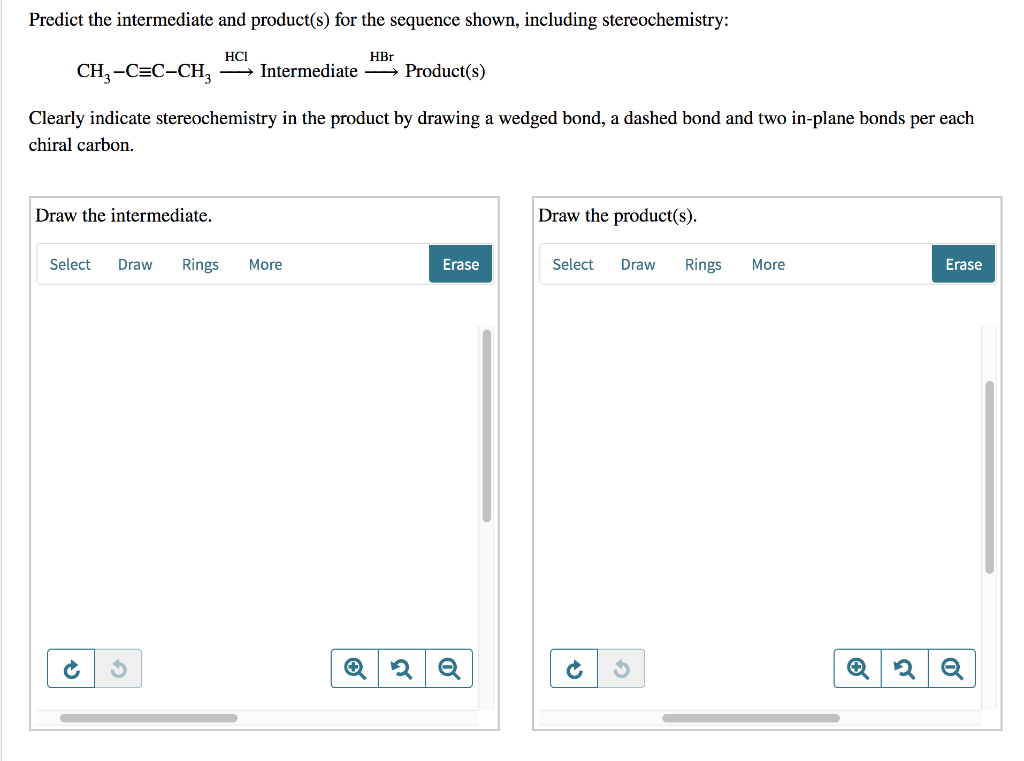
Task: Click the horizontal scrollbar below the product canvas
Action: (750, 718)
